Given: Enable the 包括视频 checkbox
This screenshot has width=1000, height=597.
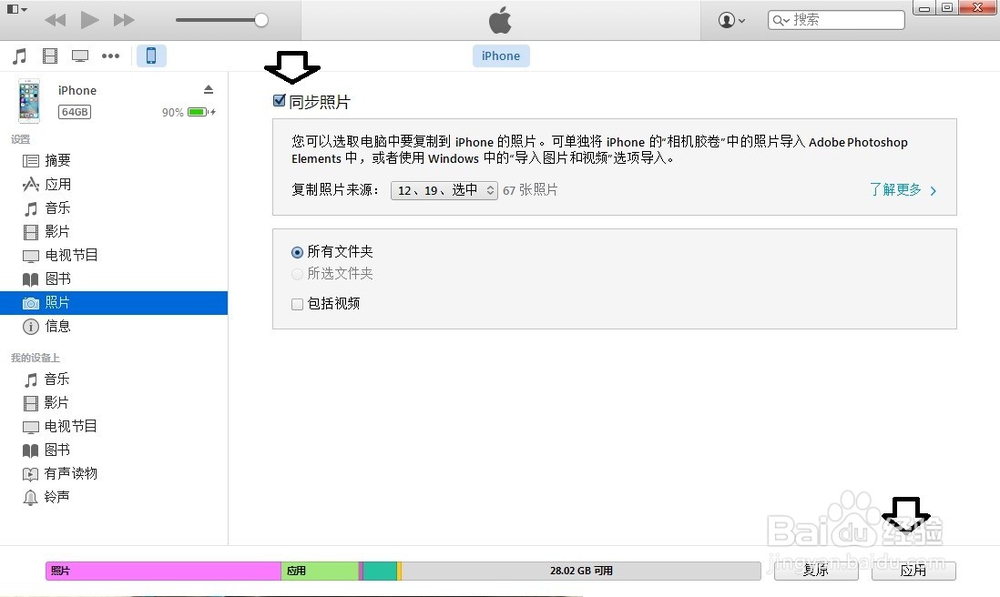Looking at the screenshot, I should click(297, 303).
